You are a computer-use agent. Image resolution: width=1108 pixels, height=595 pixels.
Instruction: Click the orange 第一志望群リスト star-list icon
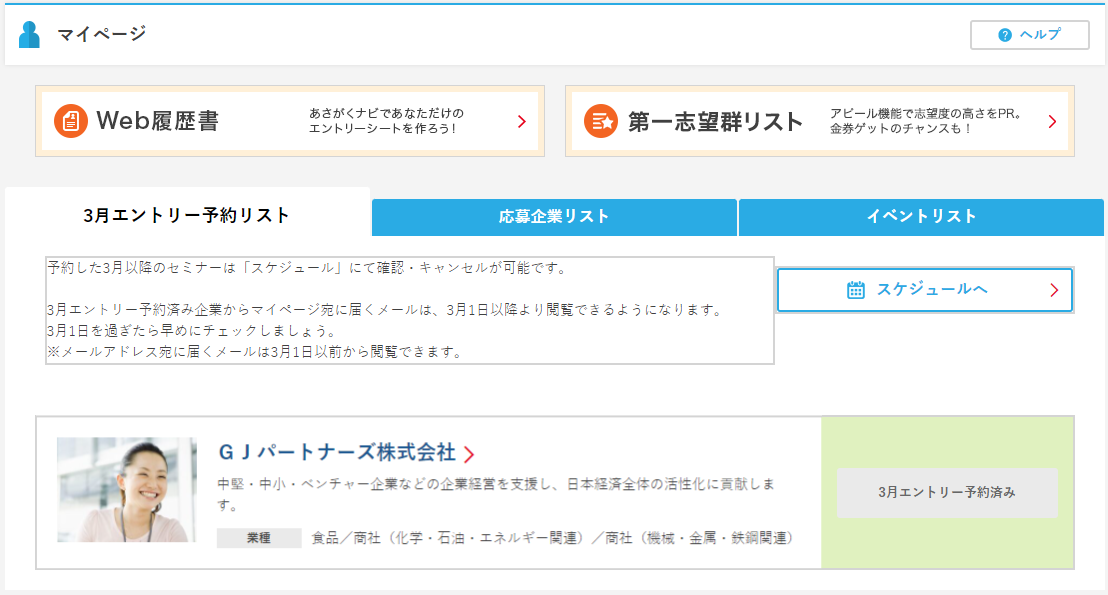pos(601,121)
